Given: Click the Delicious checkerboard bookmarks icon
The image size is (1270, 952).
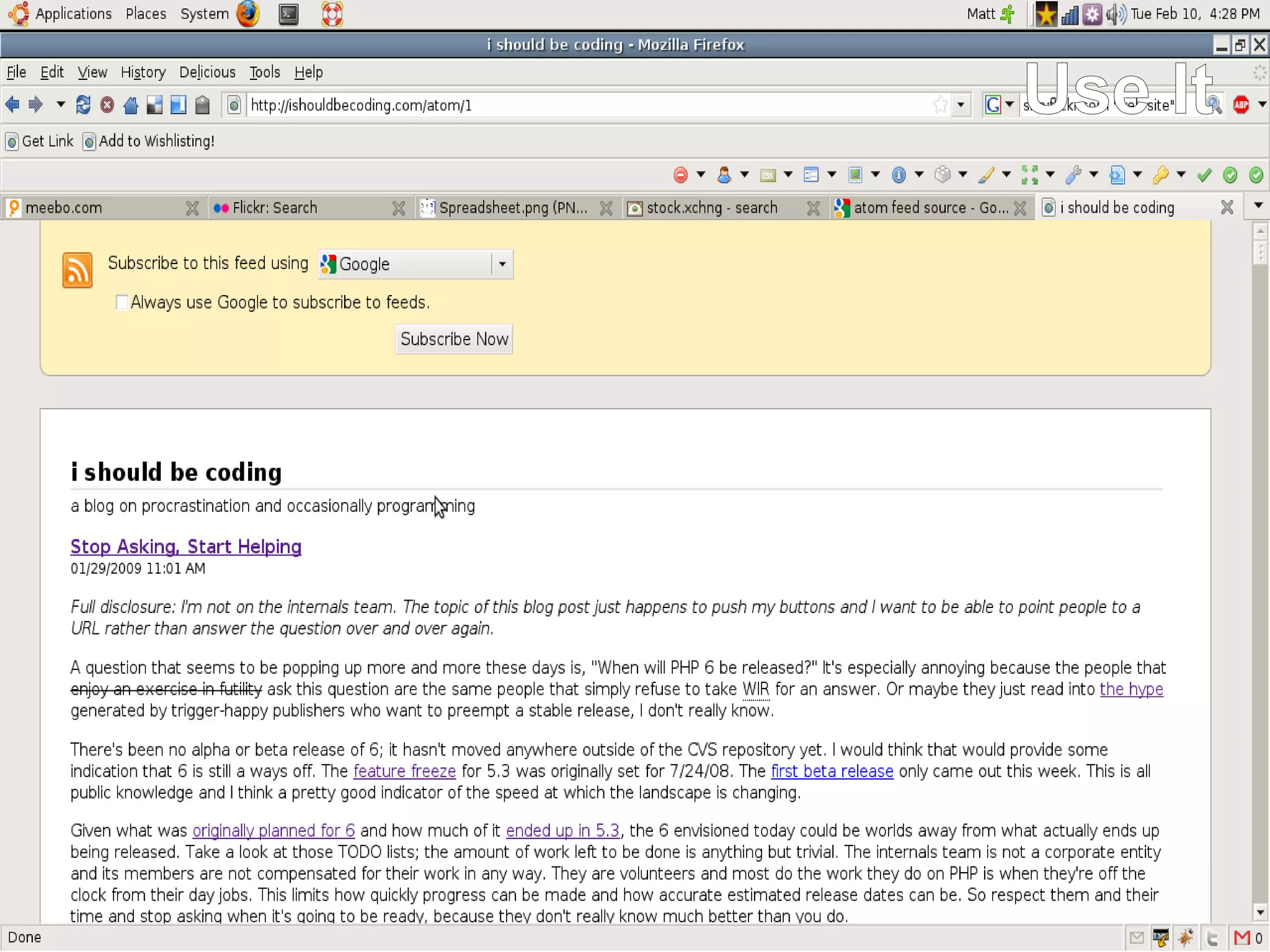Looking at the screenshot, I should [x=154, y=105].
